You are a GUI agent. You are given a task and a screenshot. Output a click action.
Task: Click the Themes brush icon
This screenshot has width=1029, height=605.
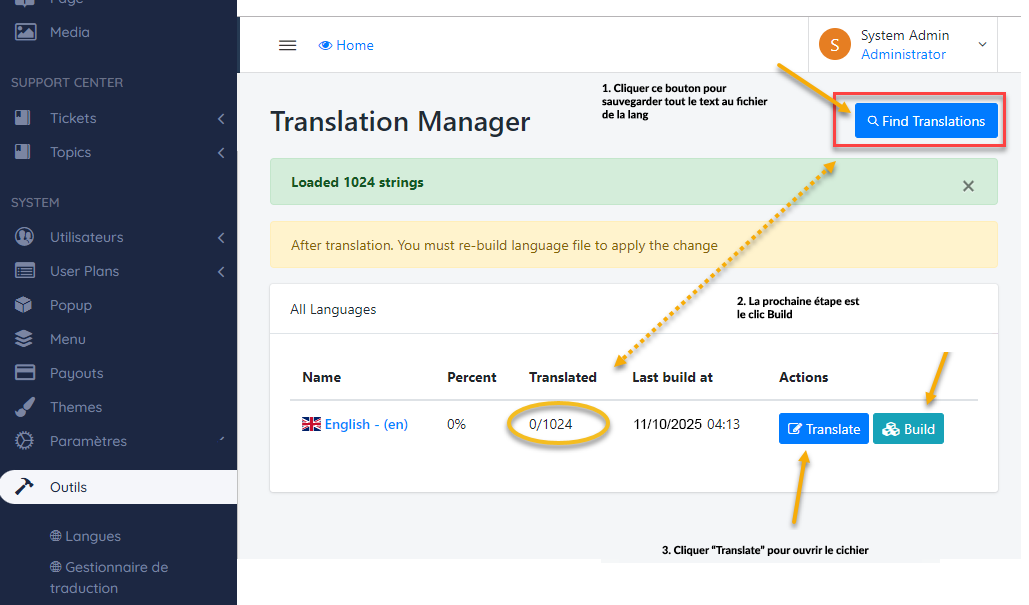(x=25, y=407)
